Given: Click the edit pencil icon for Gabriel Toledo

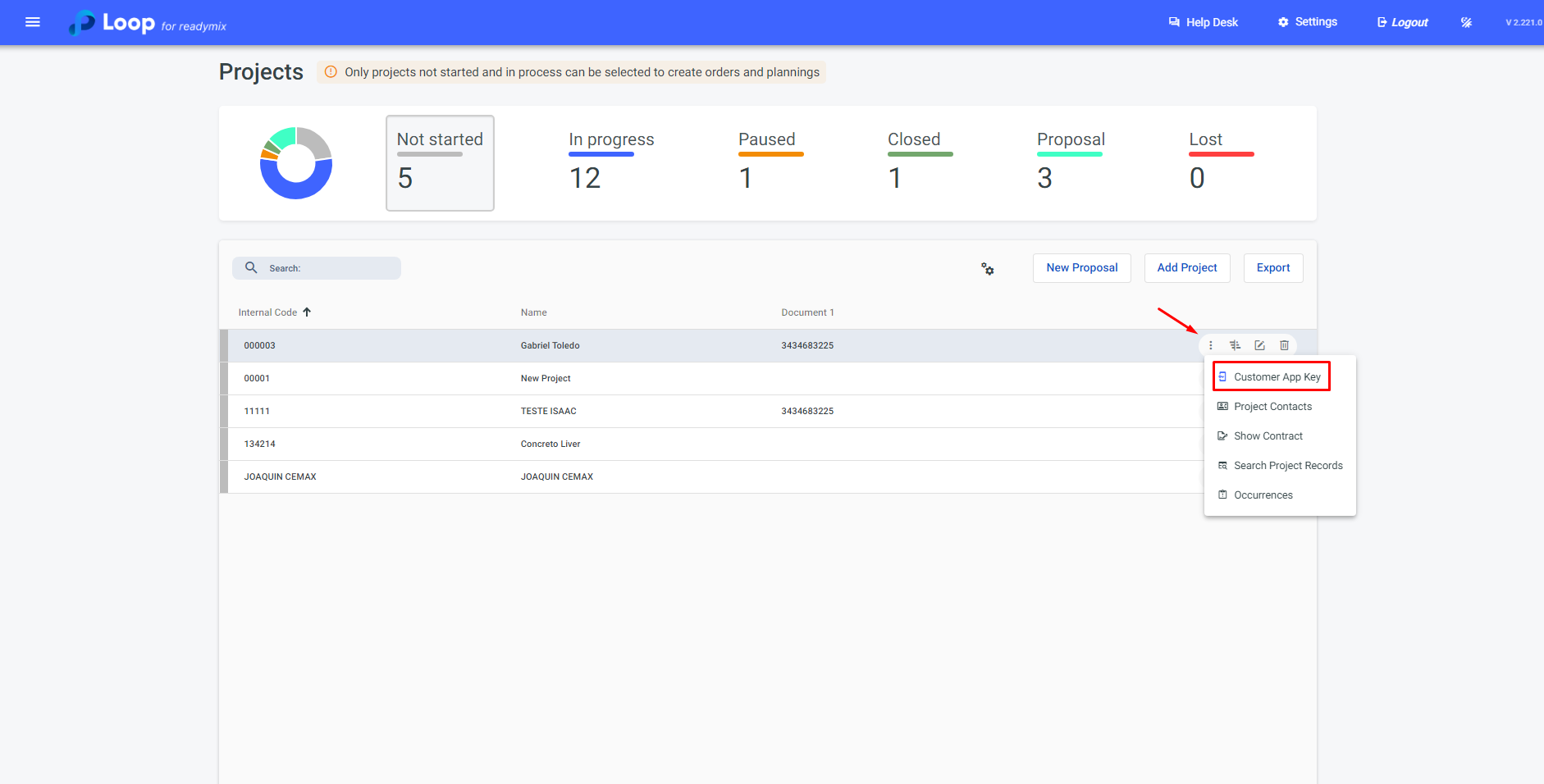Looking at the screenshot, I should tap(1259, 345).
